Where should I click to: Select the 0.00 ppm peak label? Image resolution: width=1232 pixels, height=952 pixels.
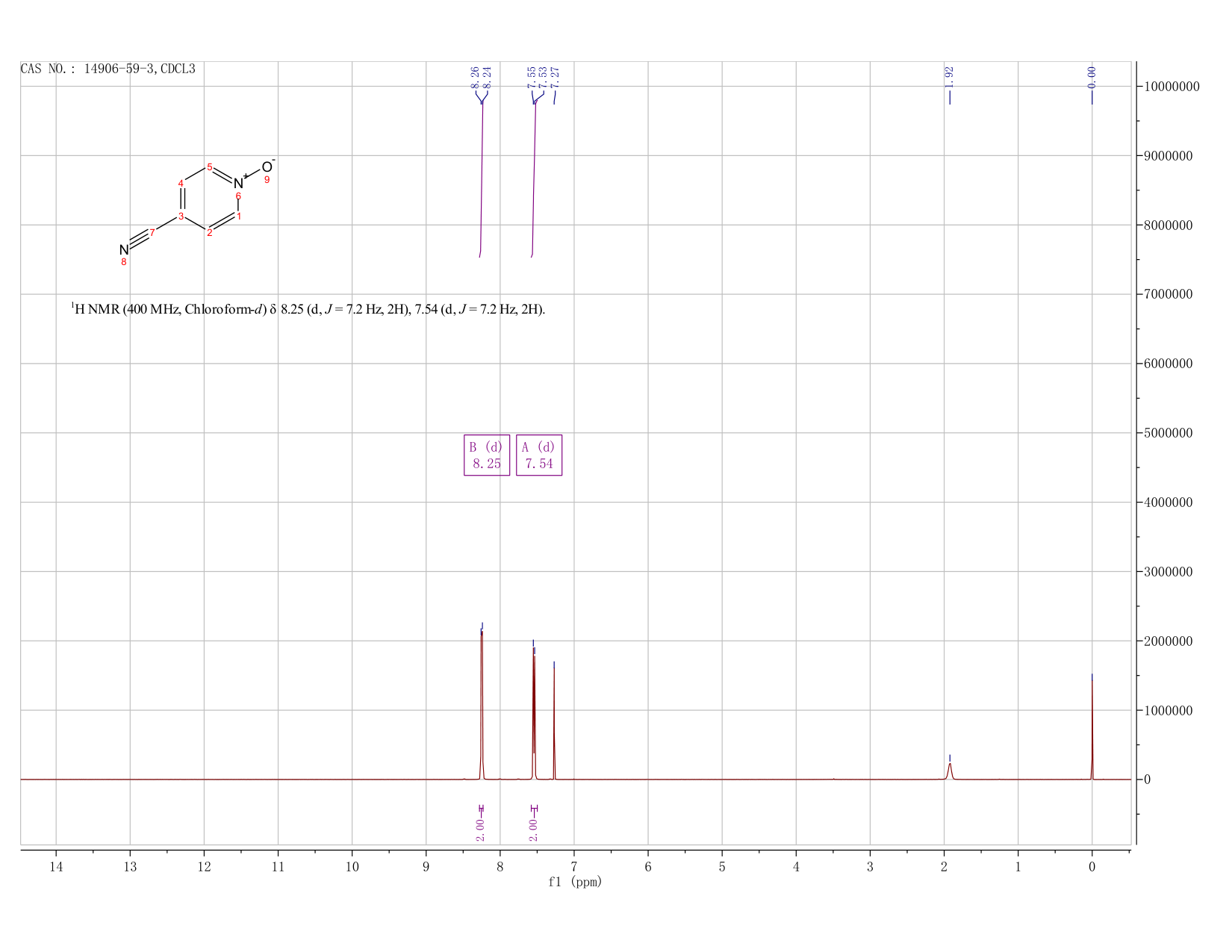click(x=1092, y=77)
